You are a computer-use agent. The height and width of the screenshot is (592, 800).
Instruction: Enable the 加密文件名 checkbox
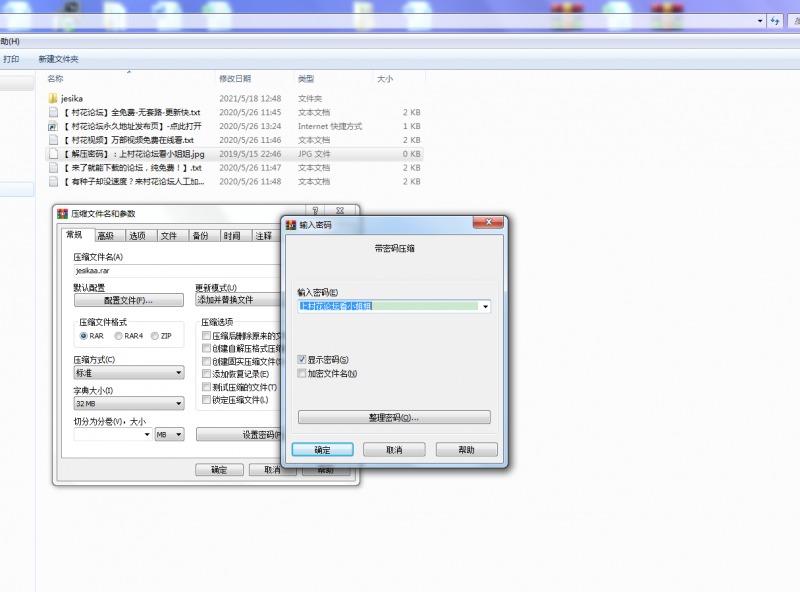[x=302, y=373]
